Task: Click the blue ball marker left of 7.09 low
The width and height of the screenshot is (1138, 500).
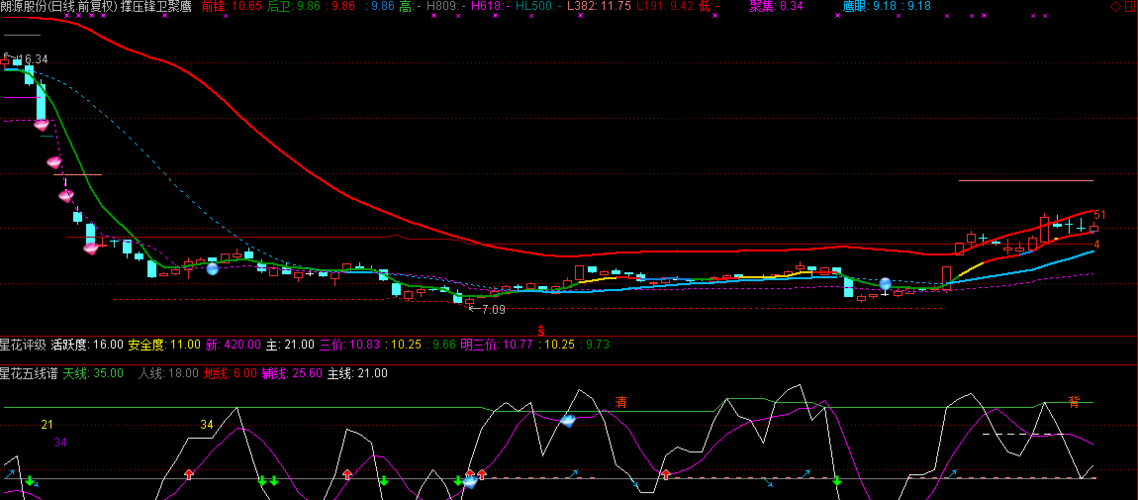Action: (x=213, y=269)
